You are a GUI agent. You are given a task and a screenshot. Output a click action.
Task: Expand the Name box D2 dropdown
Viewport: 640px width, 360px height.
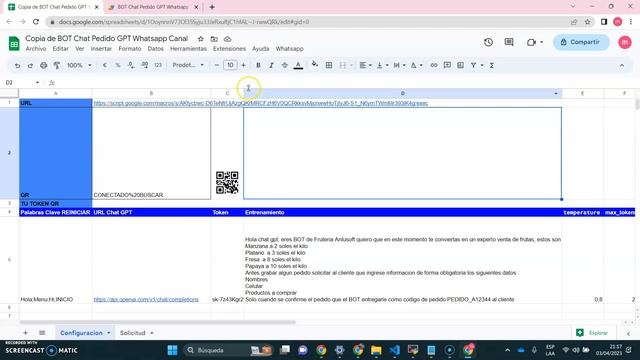(37, 82)
